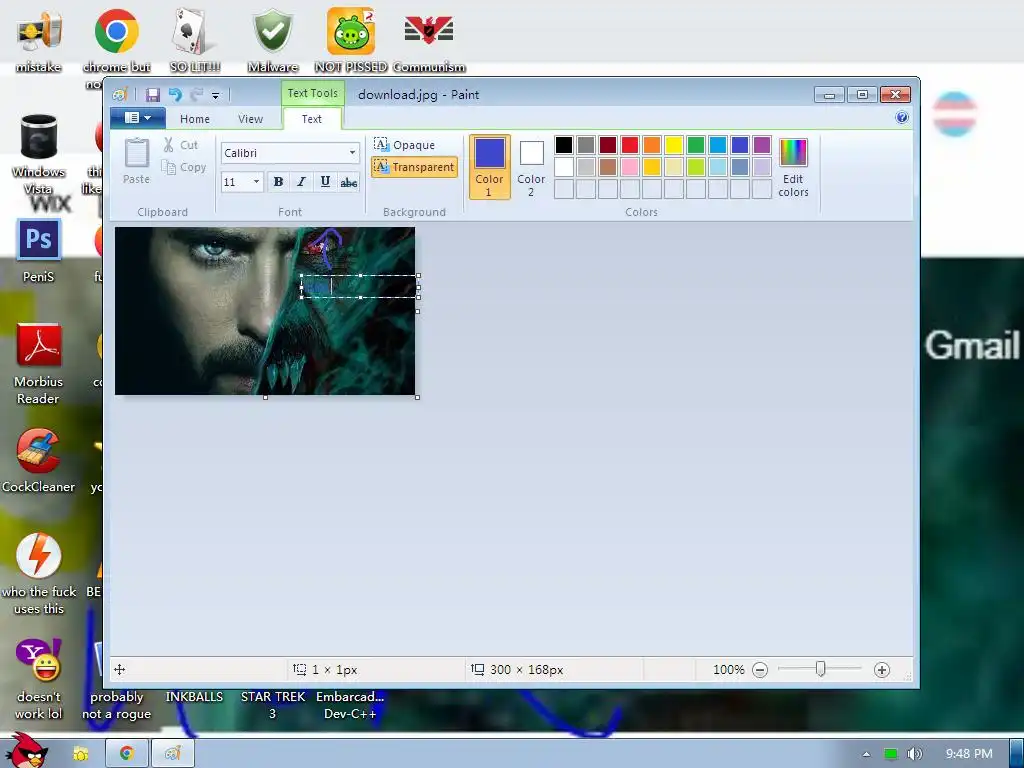Open the folder icon on the taskbar
The width and height of the screenshot is (1024, 768).
click(80, 754)
